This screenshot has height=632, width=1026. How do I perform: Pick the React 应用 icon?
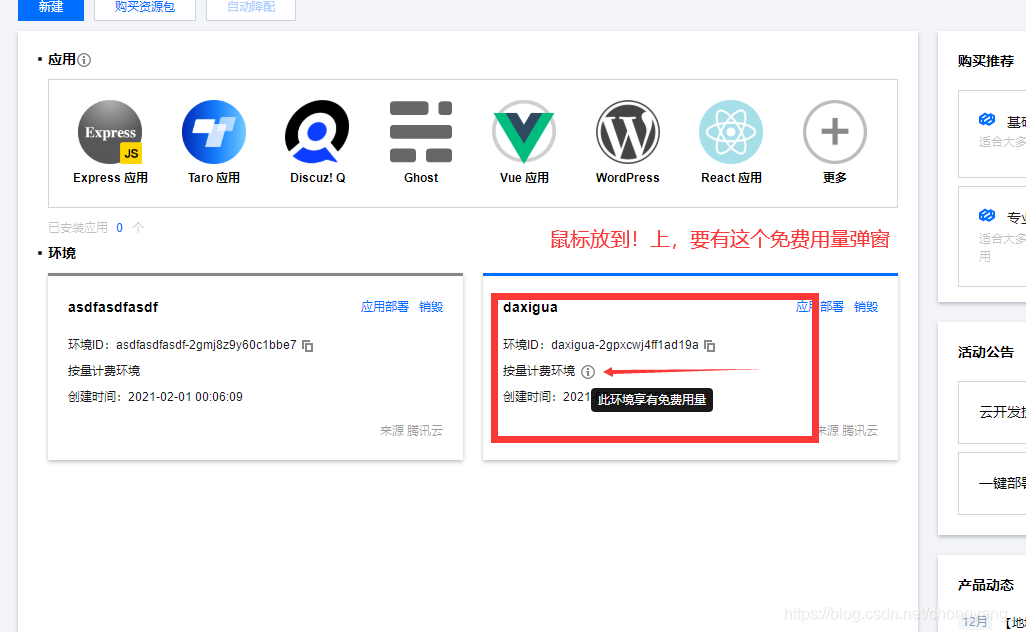point(731,132)
